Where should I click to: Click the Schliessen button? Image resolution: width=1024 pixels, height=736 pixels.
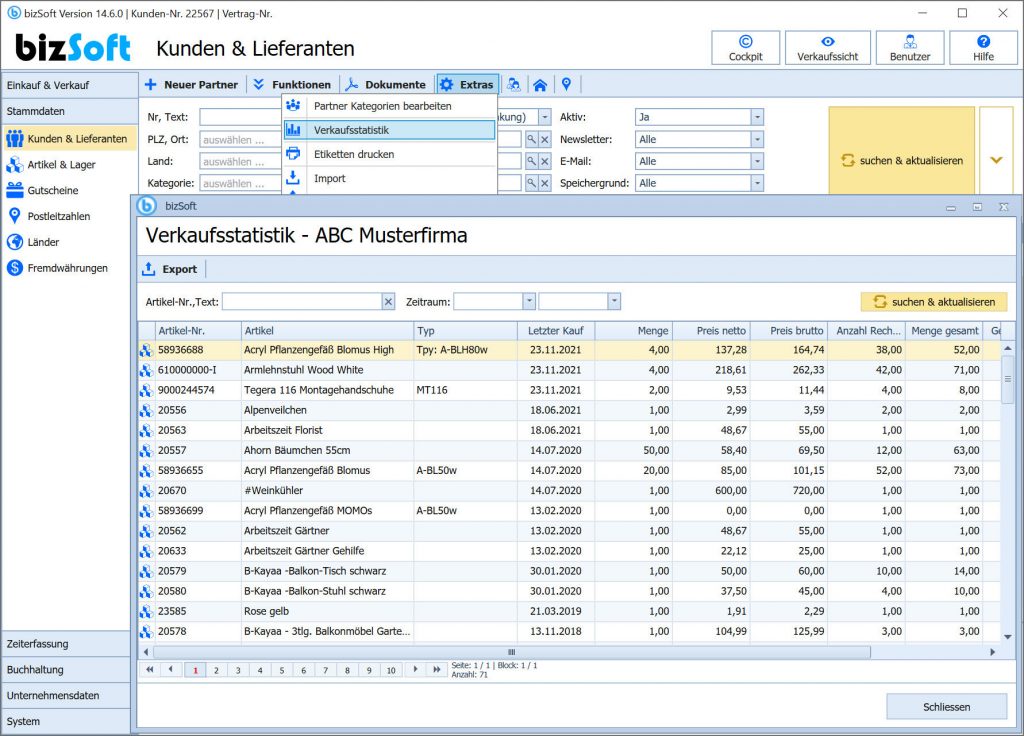pos(946,707)
